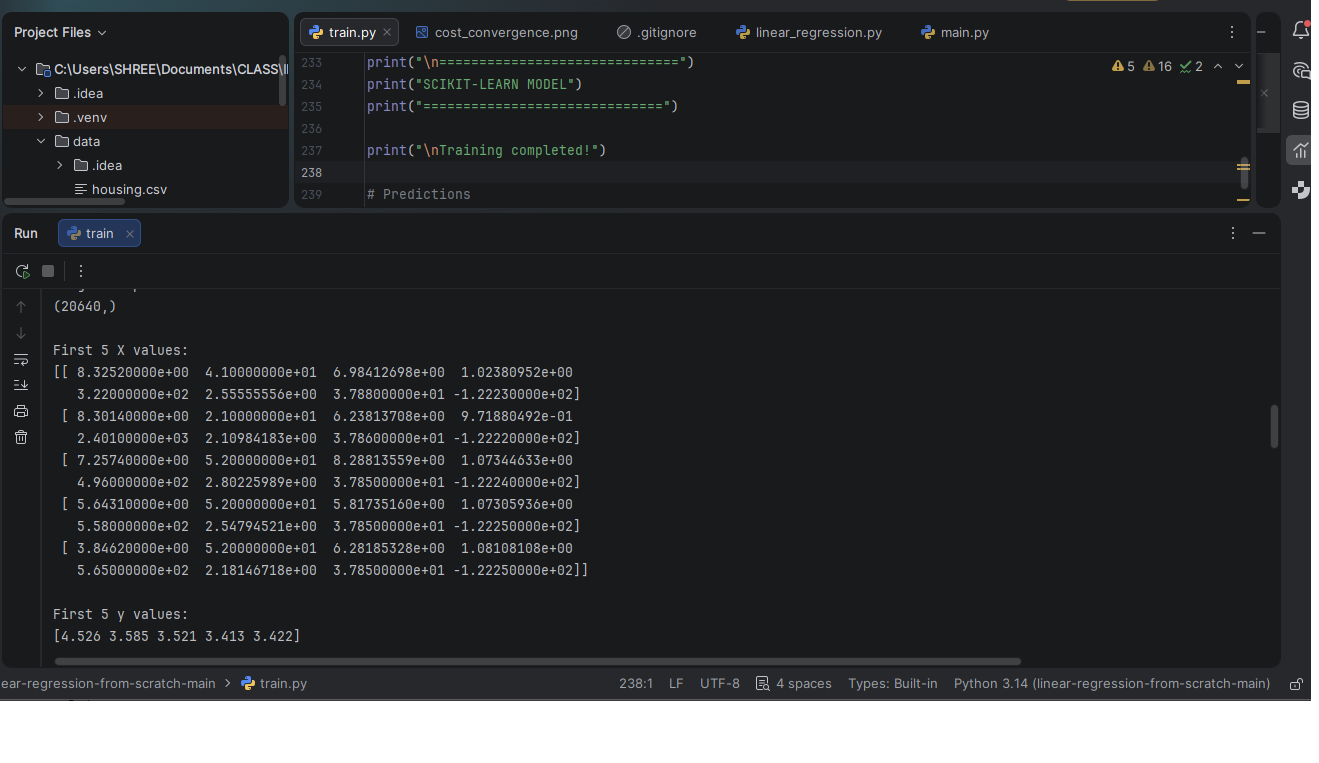Image resolution: width=1319 pixels, height=763 pixels.
Task: Open editor tabs options menu
Action: pos(1232,32)
